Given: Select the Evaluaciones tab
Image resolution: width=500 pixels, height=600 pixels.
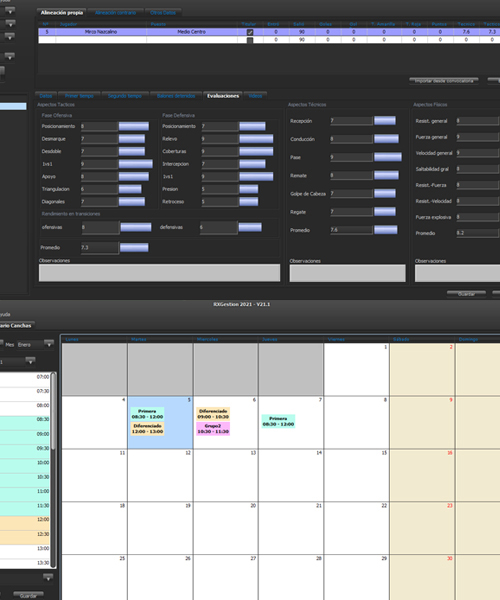Looking at the screenshot, I should click(223, 96).
